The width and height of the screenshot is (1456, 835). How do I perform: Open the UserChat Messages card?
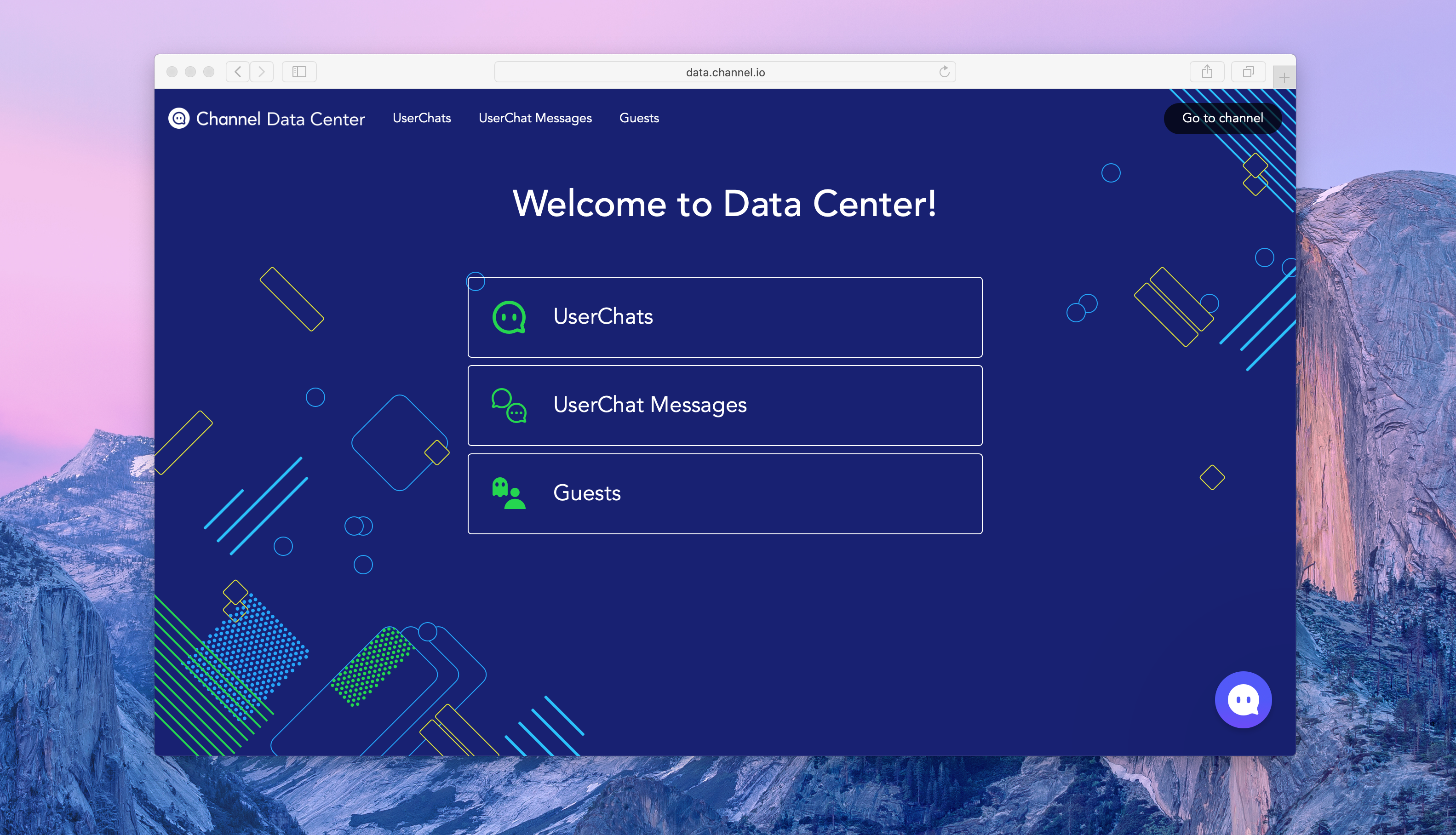(725, 406)
